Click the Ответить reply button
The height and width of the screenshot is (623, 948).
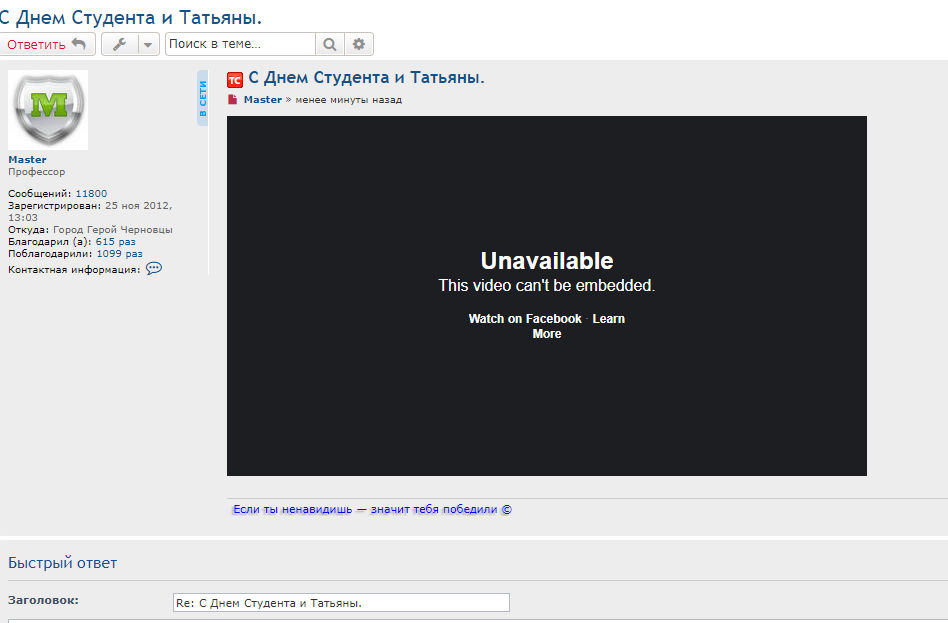(47, 44)
